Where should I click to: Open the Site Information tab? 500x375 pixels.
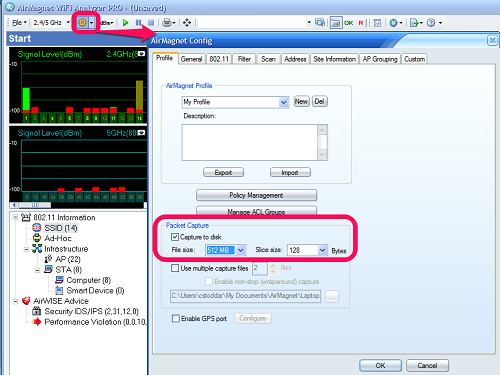coord(334,59)
